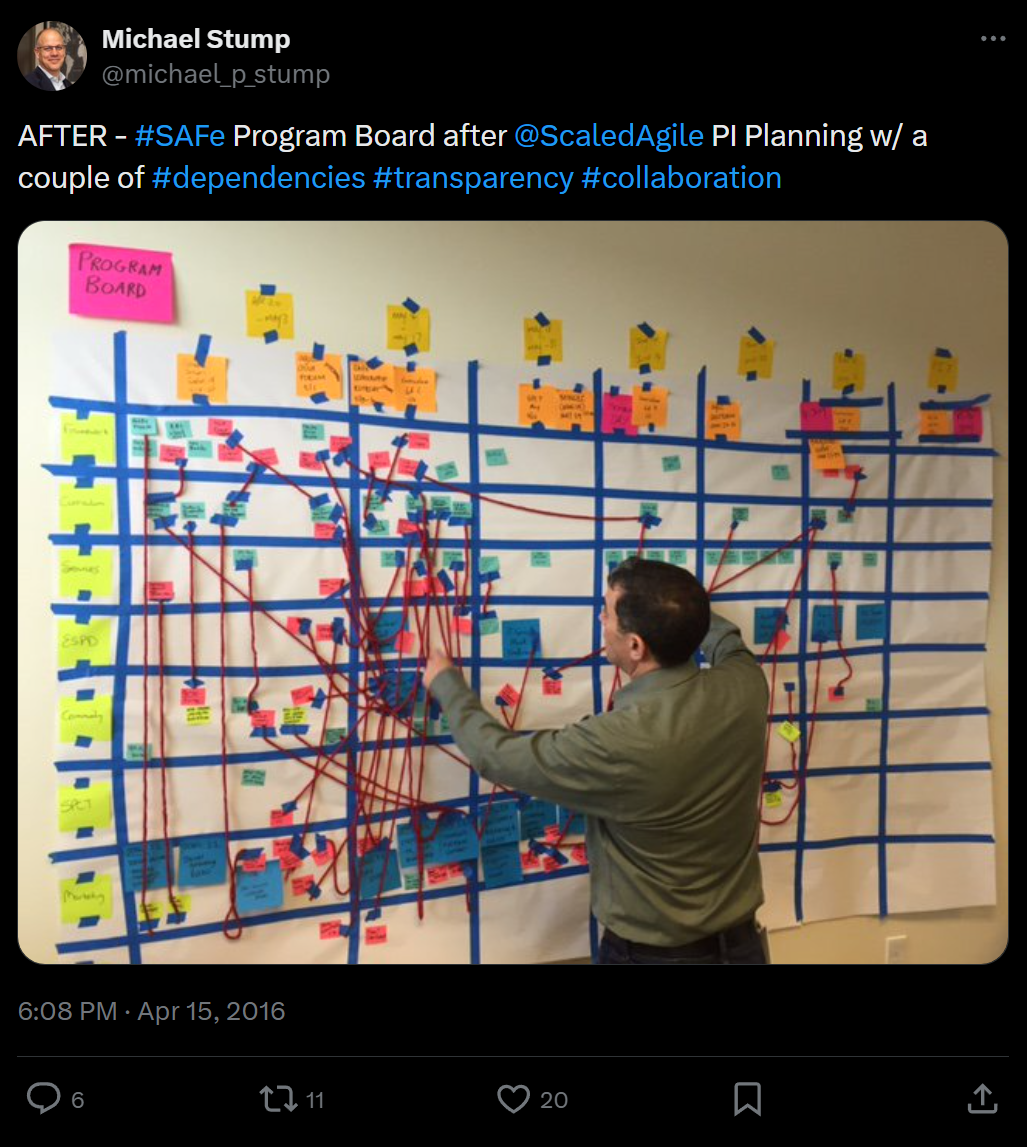Open the #dependencies hashtag
This screenshot has height=1147, width=1027.
257,177
